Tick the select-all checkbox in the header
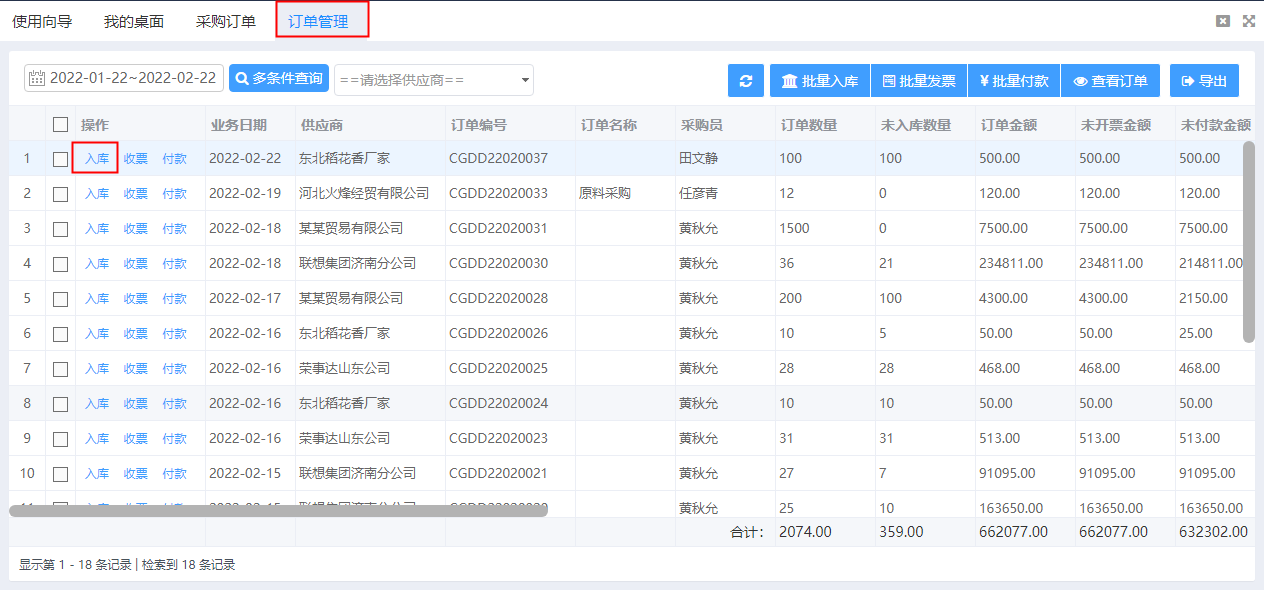1264x590 pixels. pyautogui.click(x=59, y=122)
